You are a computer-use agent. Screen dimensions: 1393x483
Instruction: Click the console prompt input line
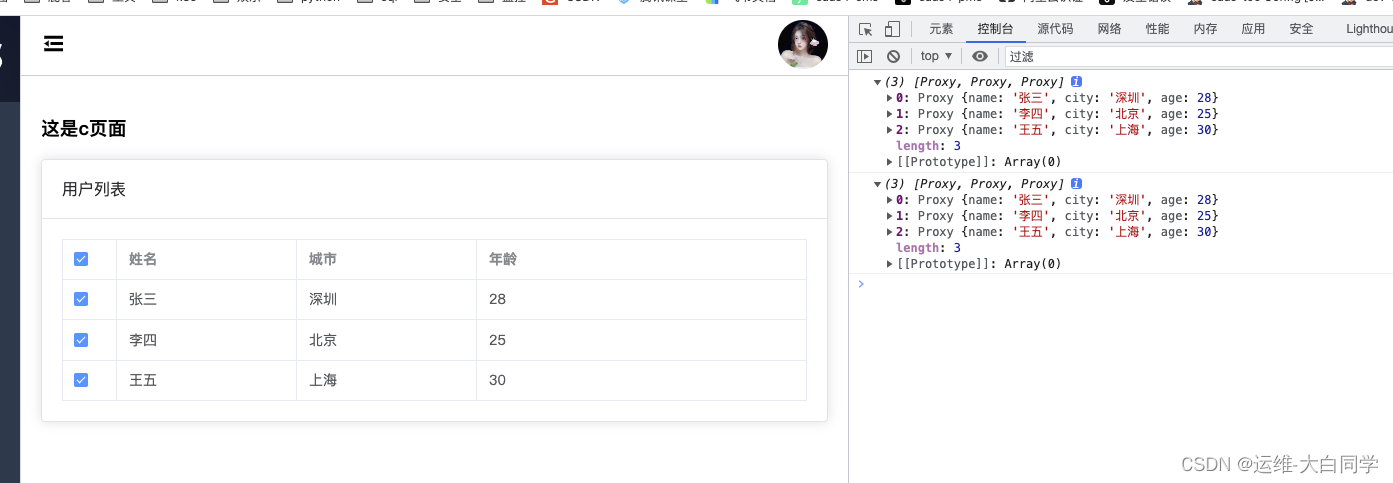click(1125, 284)
